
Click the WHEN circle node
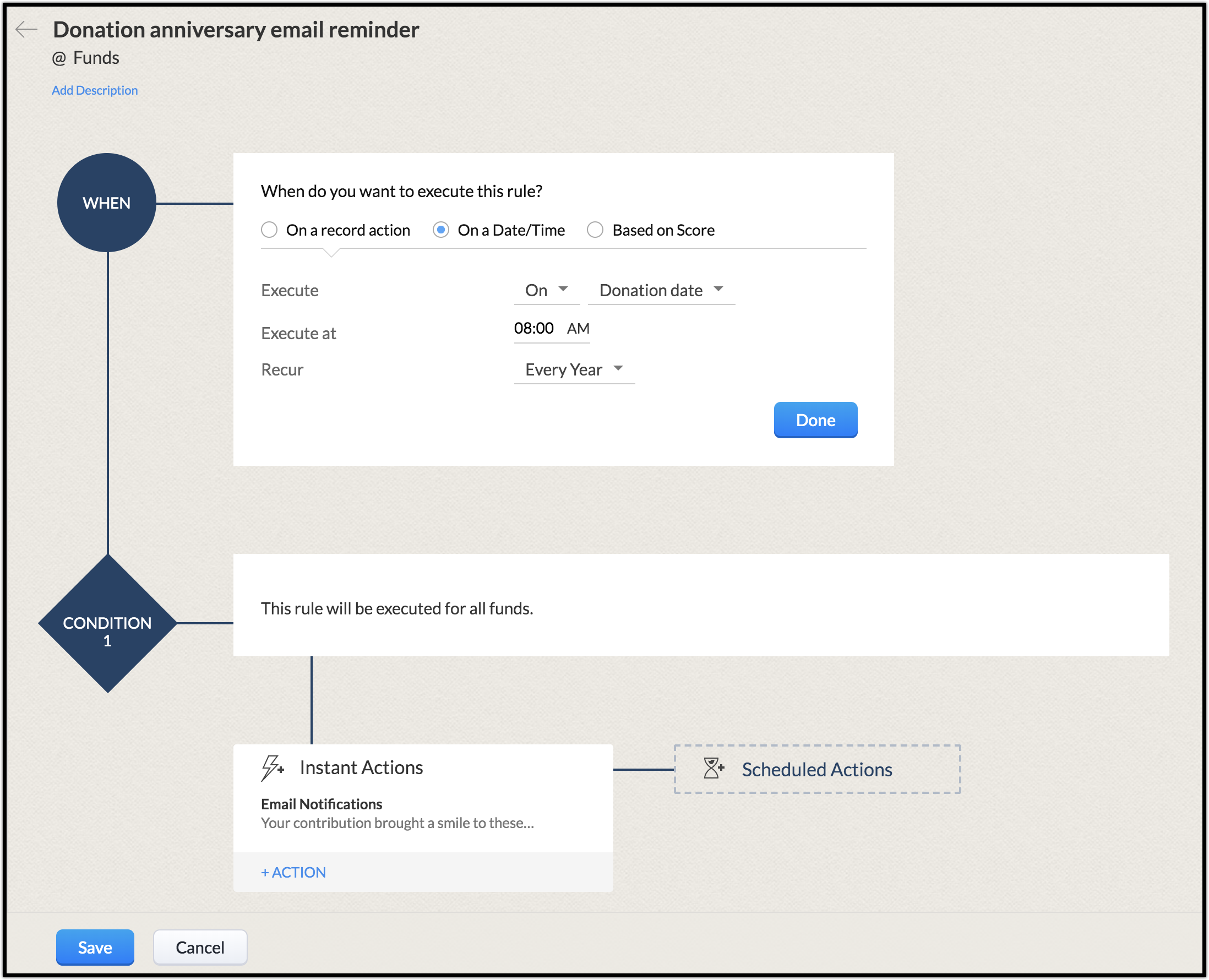point(107,203)
